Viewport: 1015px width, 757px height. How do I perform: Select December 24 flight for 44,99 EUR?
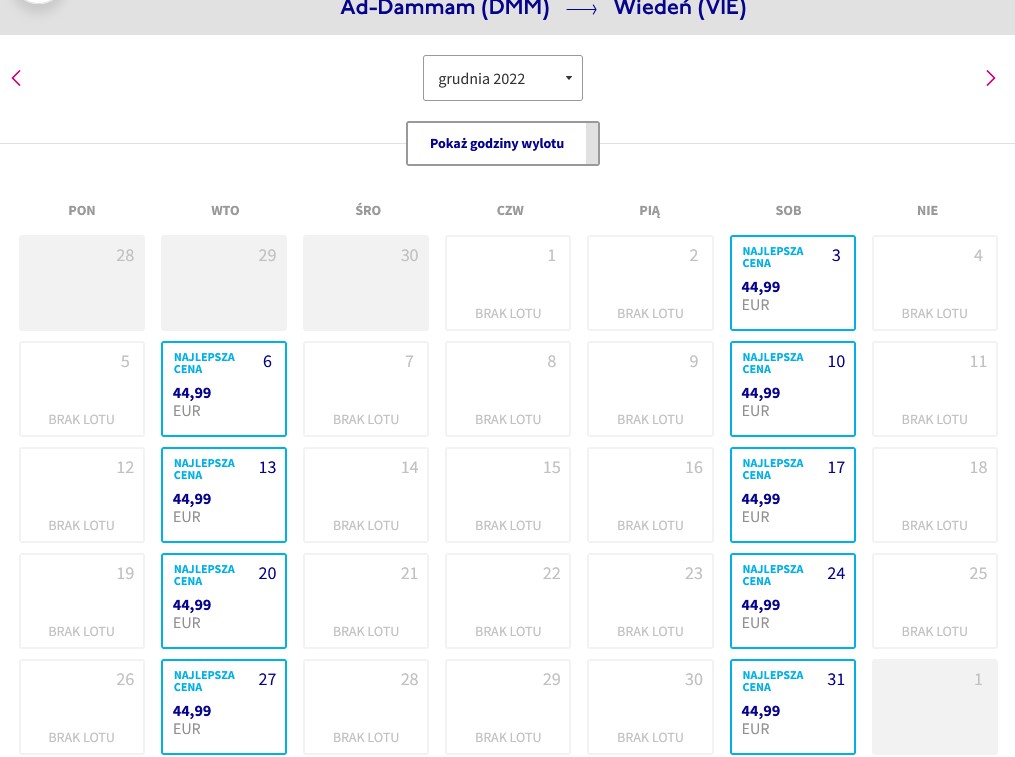point(793,601)
